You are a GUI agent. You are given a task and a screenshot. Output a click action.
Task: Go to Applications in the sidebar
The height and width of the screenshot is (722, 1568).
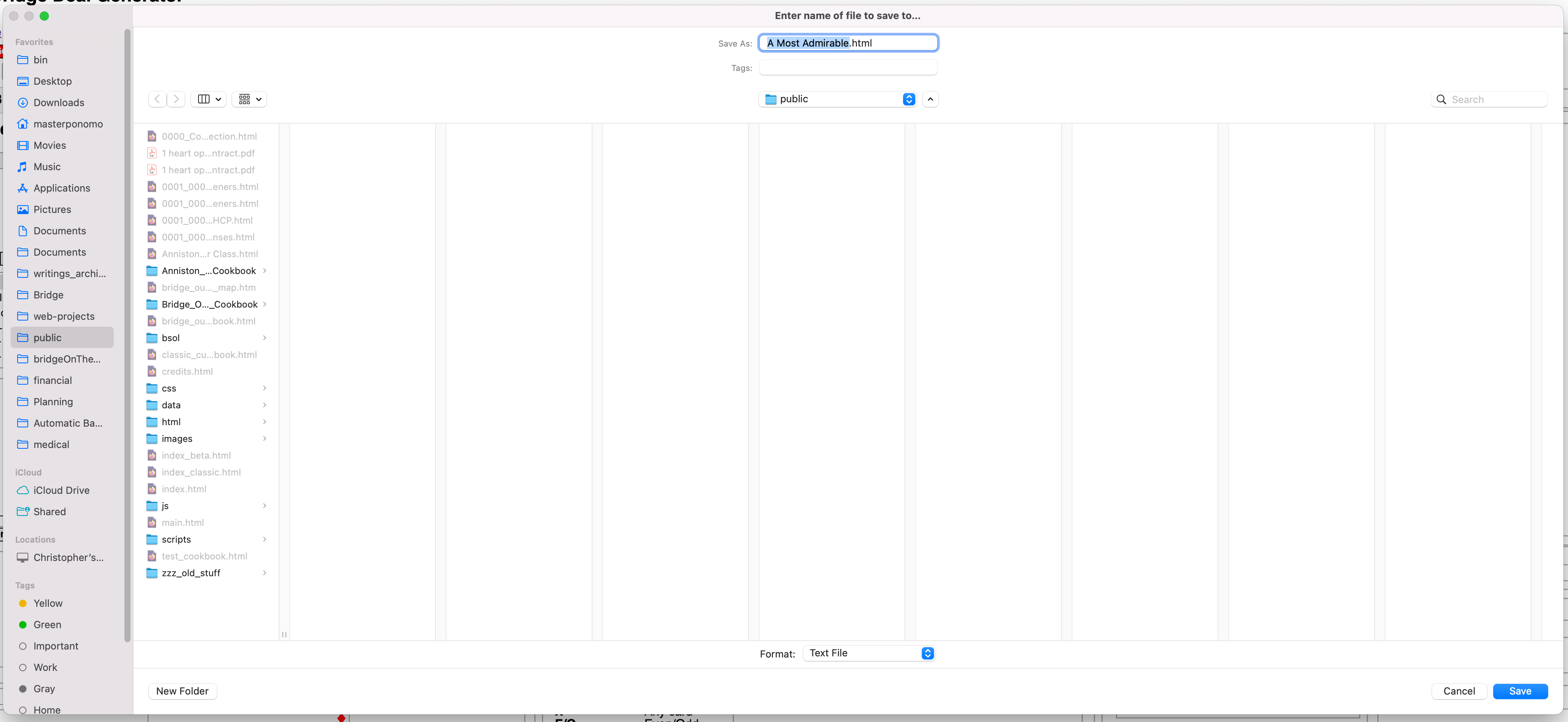tap(61, 188)
